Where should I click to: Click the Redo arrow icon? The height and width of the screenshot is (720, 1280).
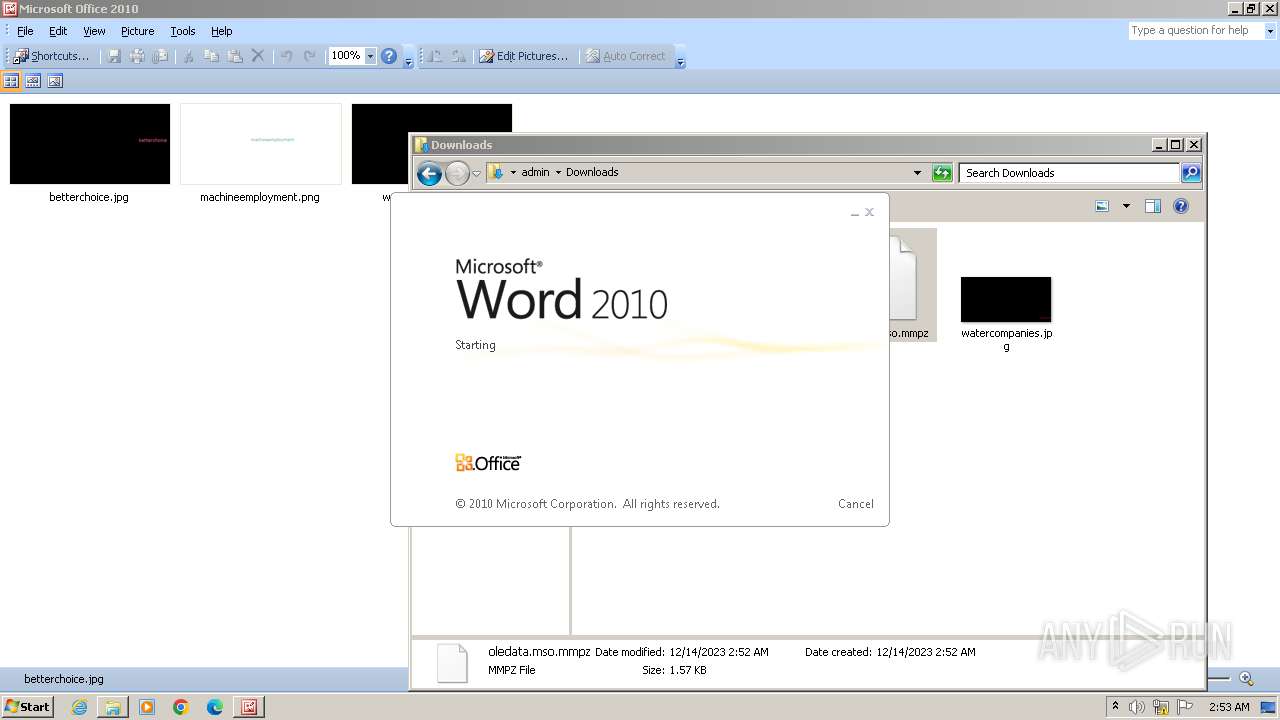pyautogui.click(x=310, y=56)
